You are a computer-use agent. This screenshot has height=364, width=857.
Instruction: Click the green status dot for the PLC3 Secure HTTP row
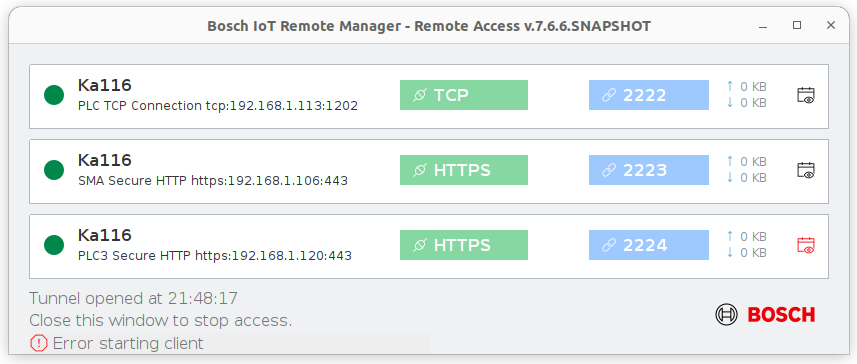click(x=54, y=245)
